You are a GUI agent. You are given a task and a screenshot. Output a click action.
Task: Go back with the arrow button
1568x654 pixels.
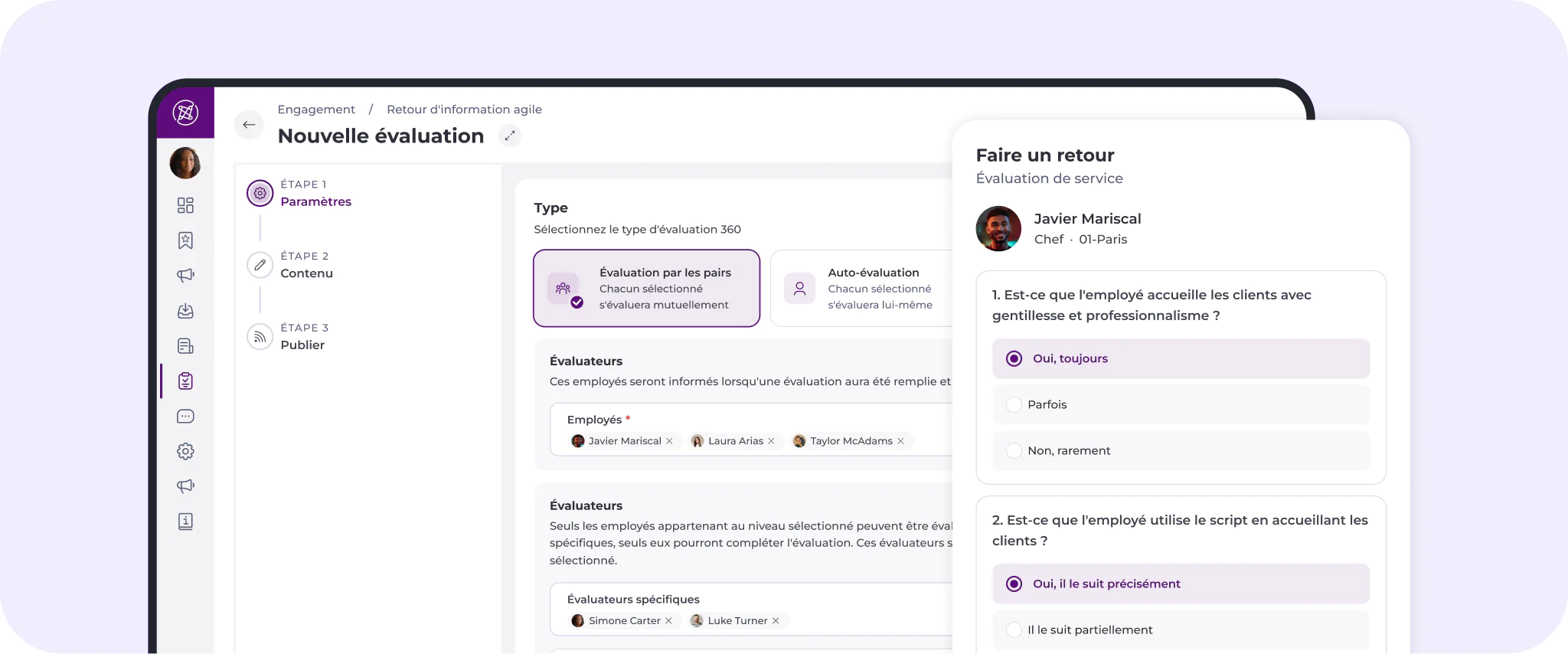click(x=249, y=124)
